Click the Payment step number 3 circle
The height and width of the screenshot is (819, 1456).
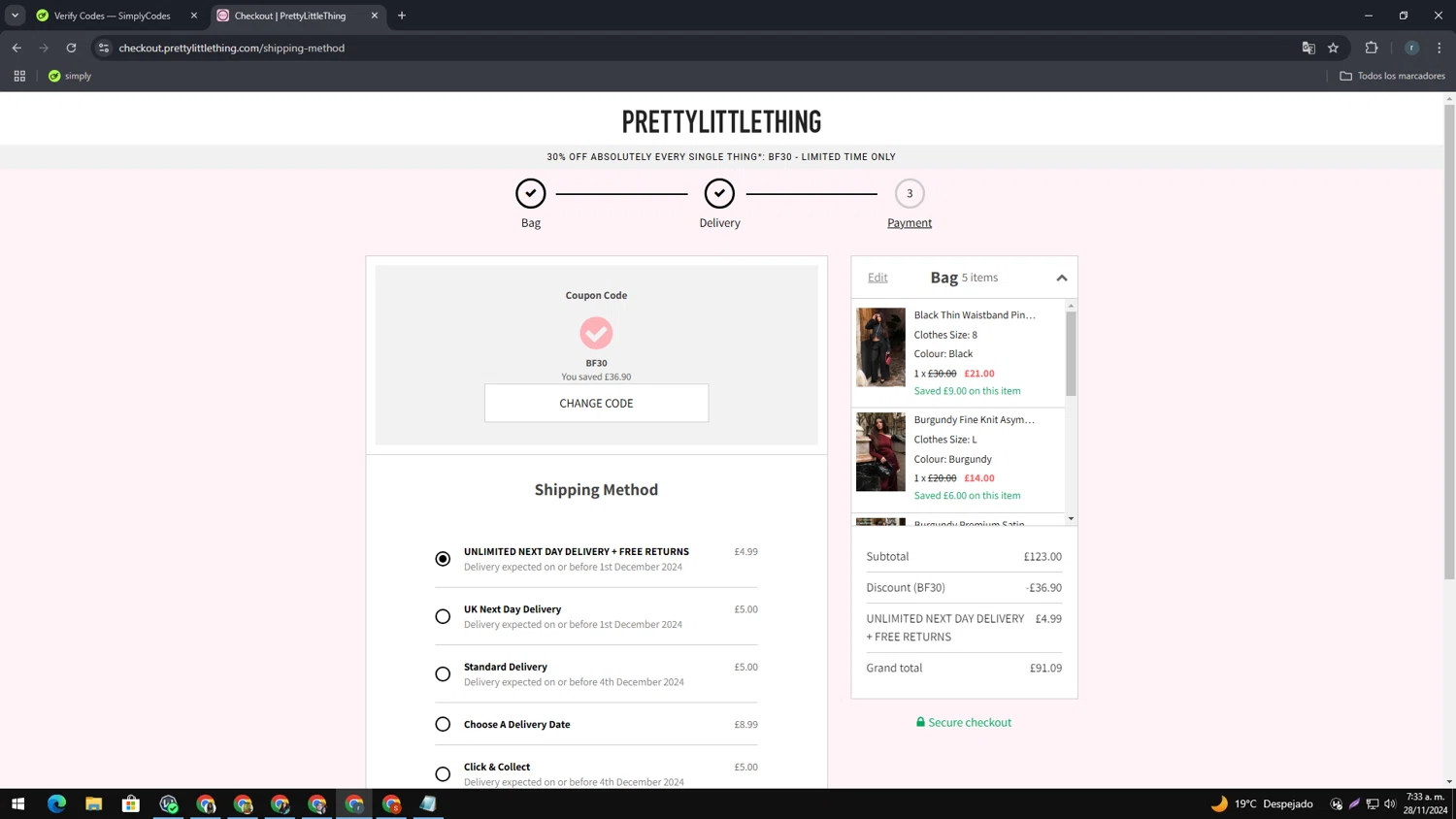(x=910, y=193)
